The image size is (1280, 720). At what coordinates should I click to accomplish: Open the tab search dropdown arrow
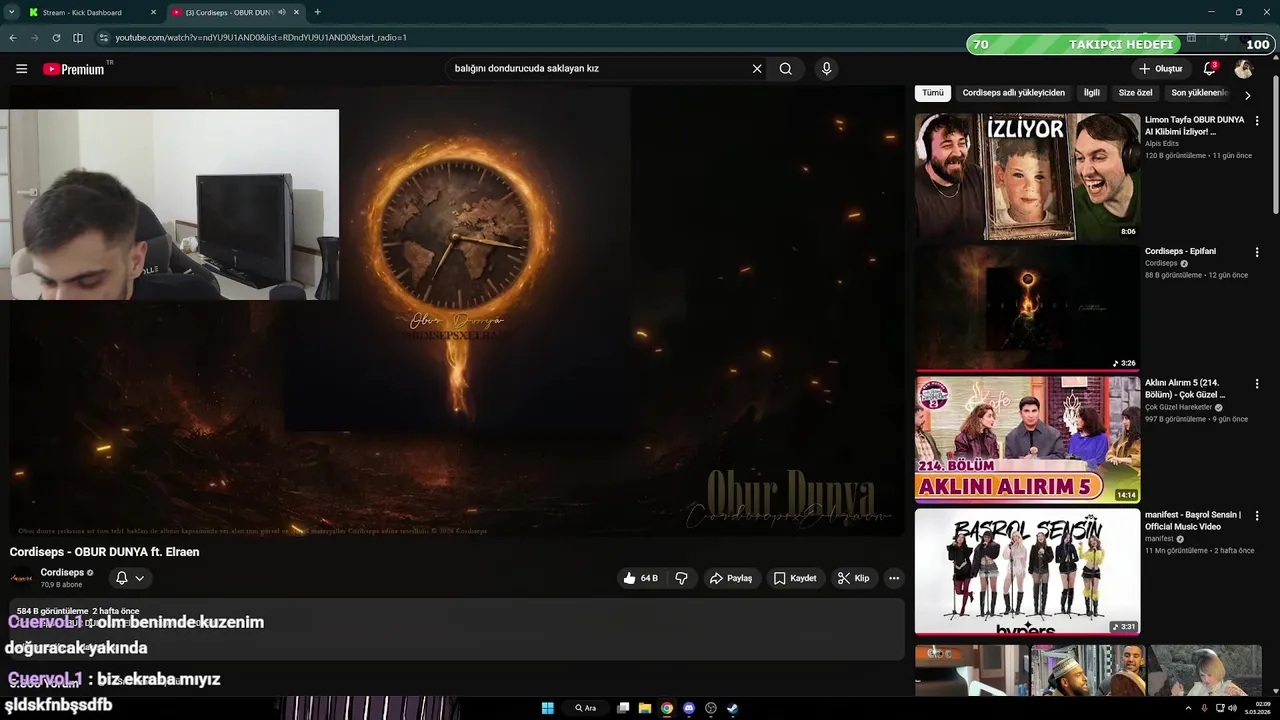click(x=11, y=12)
